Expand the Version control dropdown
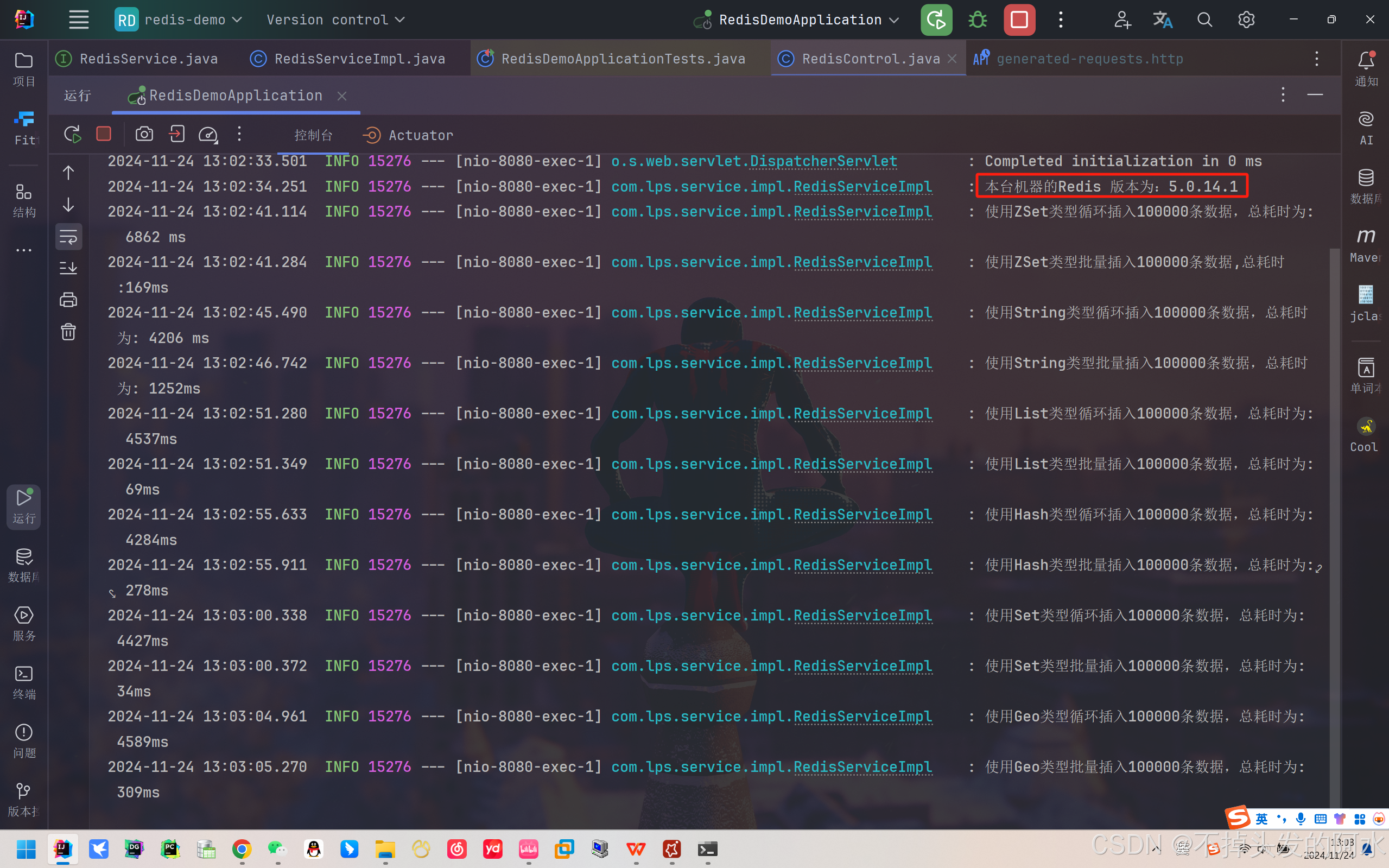This screenshot has height=868, width=1389. click(x=336, y=20)
